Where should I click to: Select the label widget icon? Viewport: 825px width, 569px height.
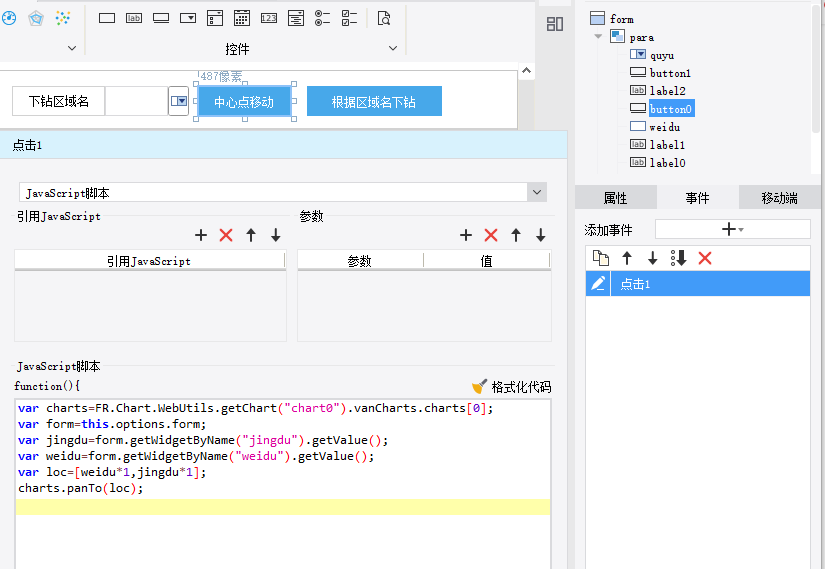[x=134, y=18]
